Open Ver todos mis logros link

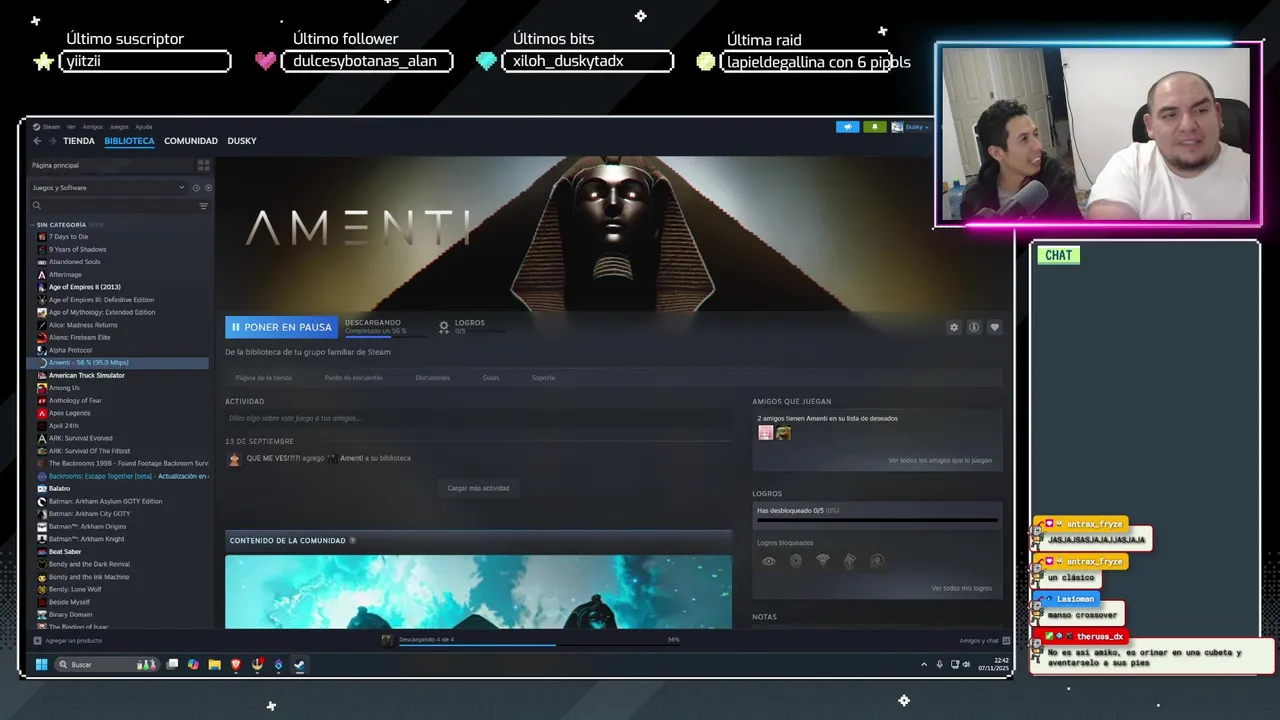point(962,588)
